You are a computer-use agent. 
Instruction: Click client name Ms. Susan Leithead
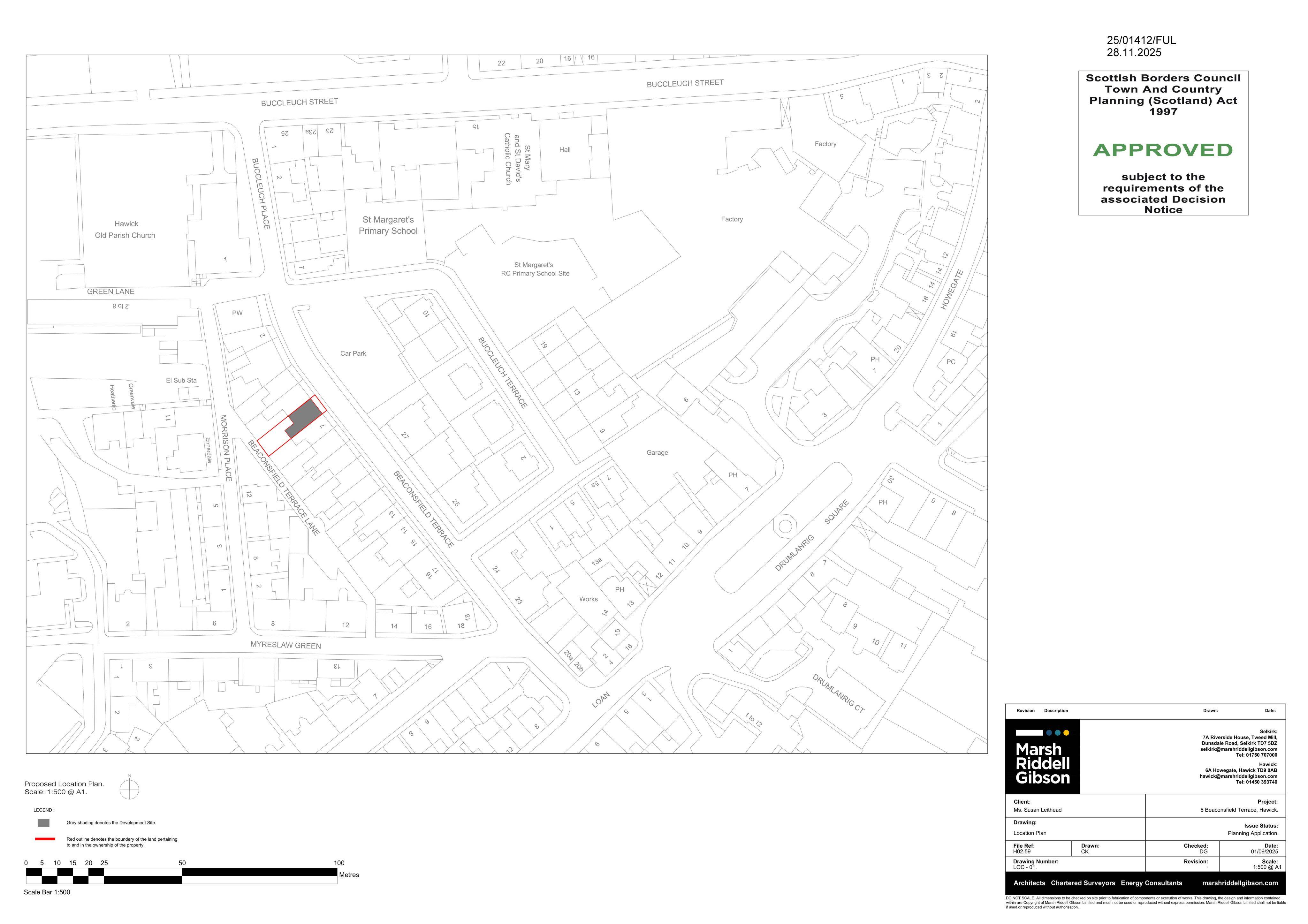tap(1038, 809)
